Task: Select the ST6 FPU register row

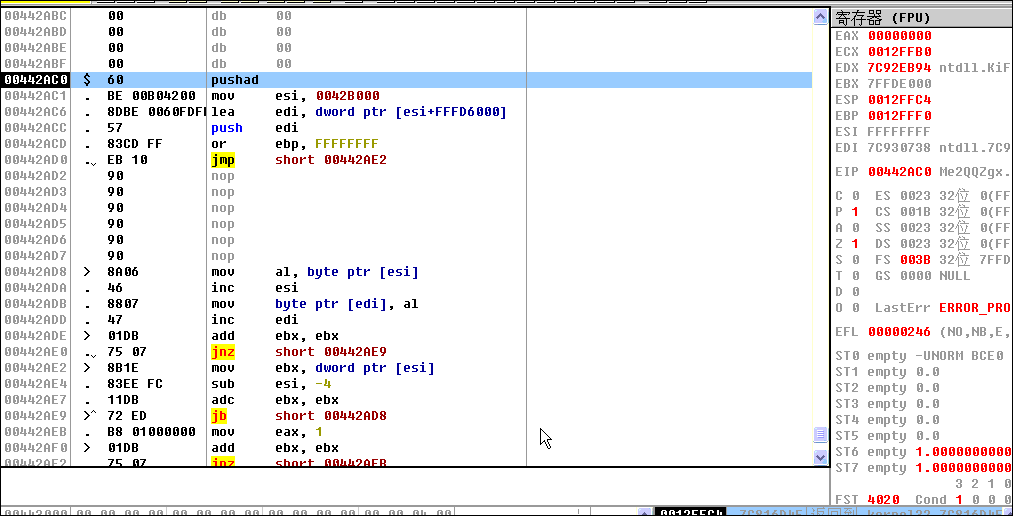Action: tap(924, 451)
